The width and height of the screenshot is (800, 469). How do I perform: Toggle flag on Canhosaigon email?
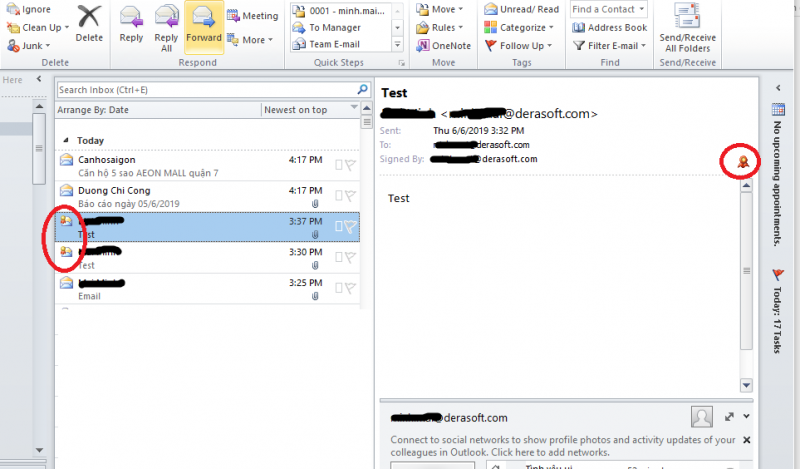click(351, 165)
